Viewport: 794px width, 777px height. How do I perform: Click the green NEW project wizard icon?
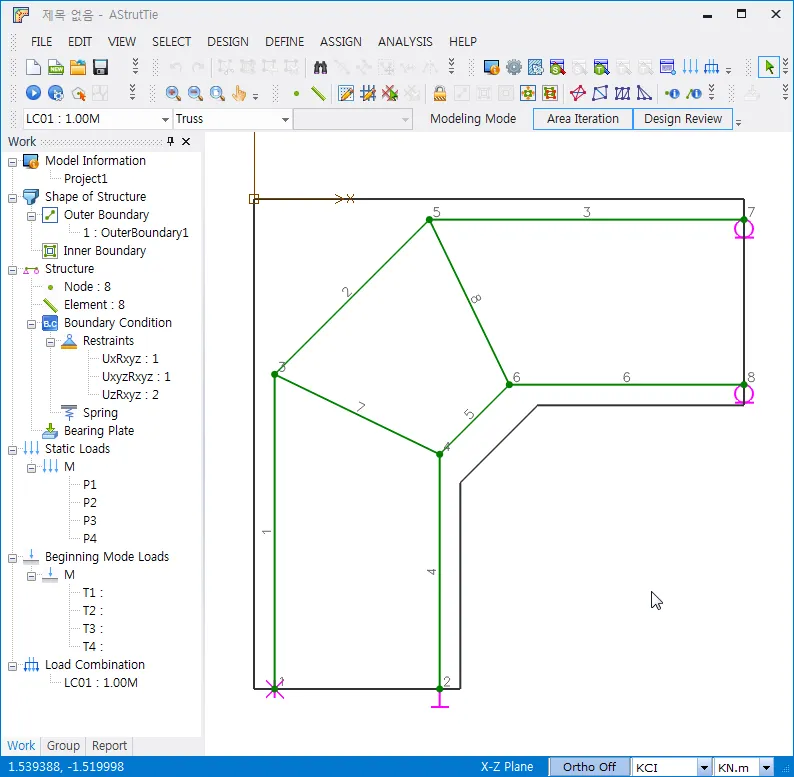click(x=56, y=67)
